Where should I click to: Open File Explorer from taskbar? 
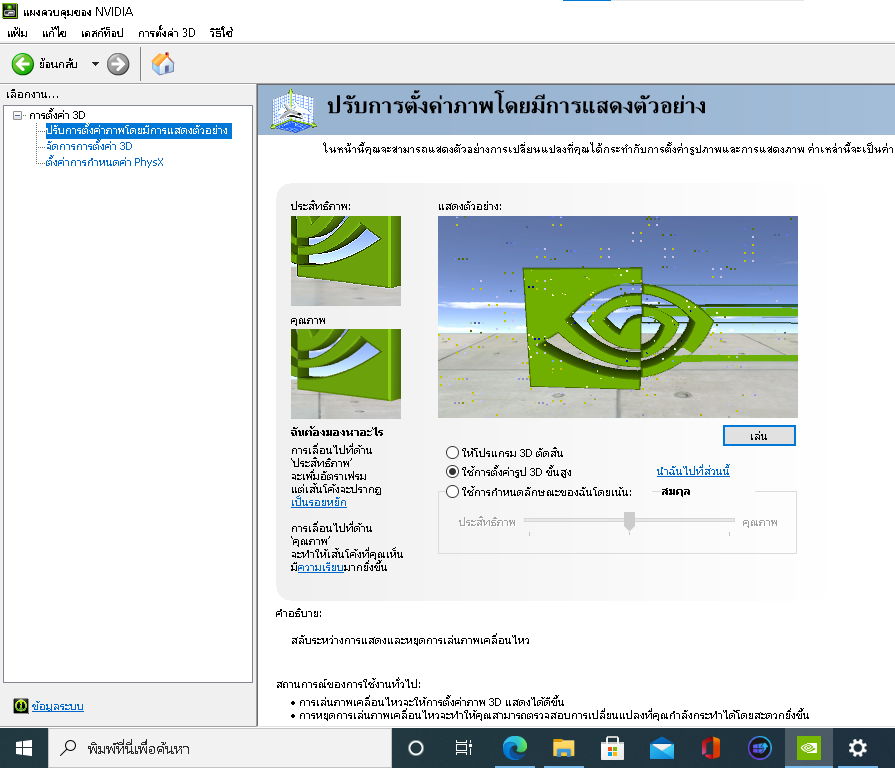563,748
